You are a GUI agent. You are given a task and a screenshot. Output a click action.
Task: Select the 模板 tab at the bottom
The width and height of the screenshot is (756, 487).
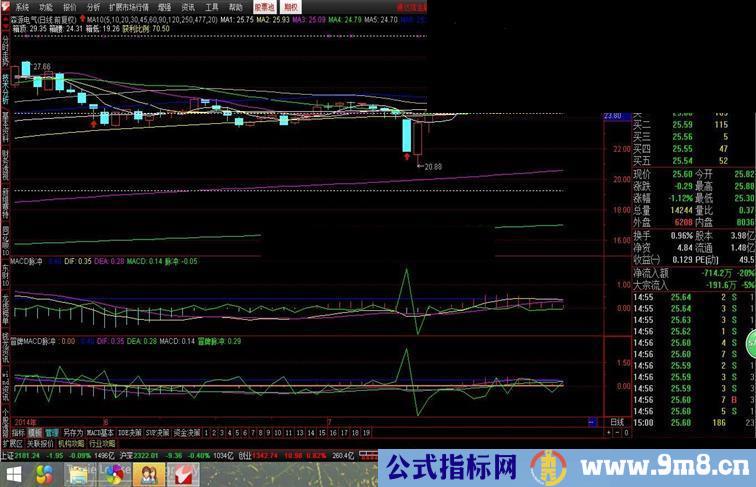coord(34,433)
